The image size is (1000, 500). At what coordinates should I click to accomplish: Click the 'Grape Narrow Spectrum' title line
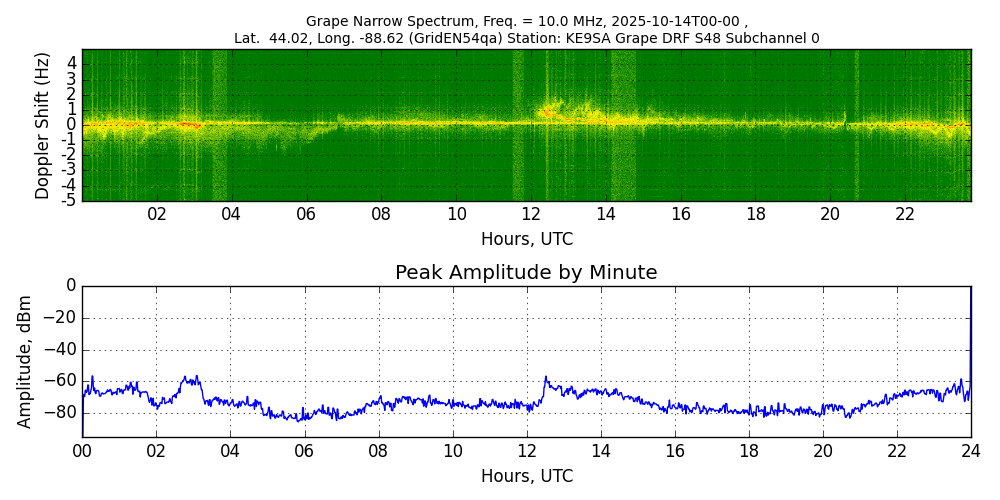pyautogui.click(x=526, y=21)
